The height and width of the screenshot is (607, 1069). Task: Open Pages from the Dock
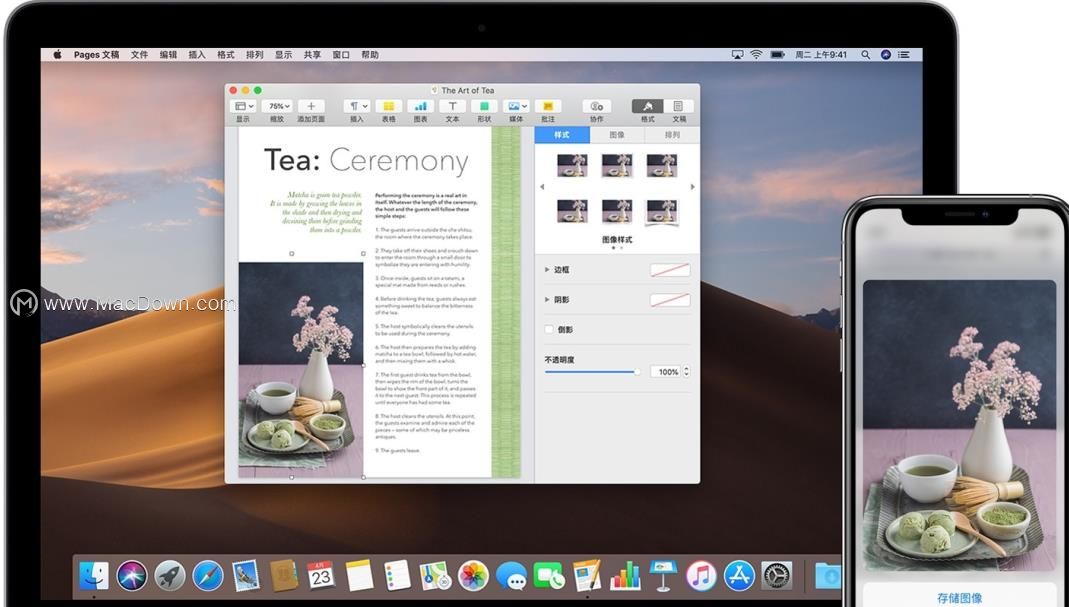coord(587,576)
